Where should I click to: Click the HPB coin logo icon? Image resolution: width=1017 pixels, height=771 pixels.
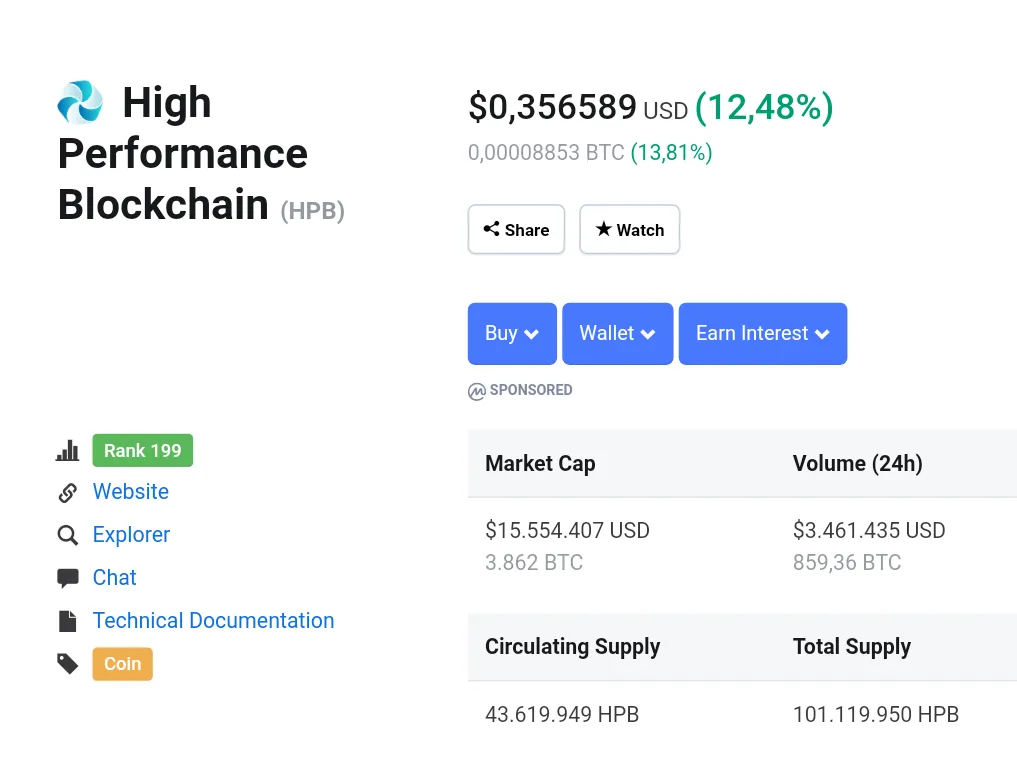coord(80,102)
